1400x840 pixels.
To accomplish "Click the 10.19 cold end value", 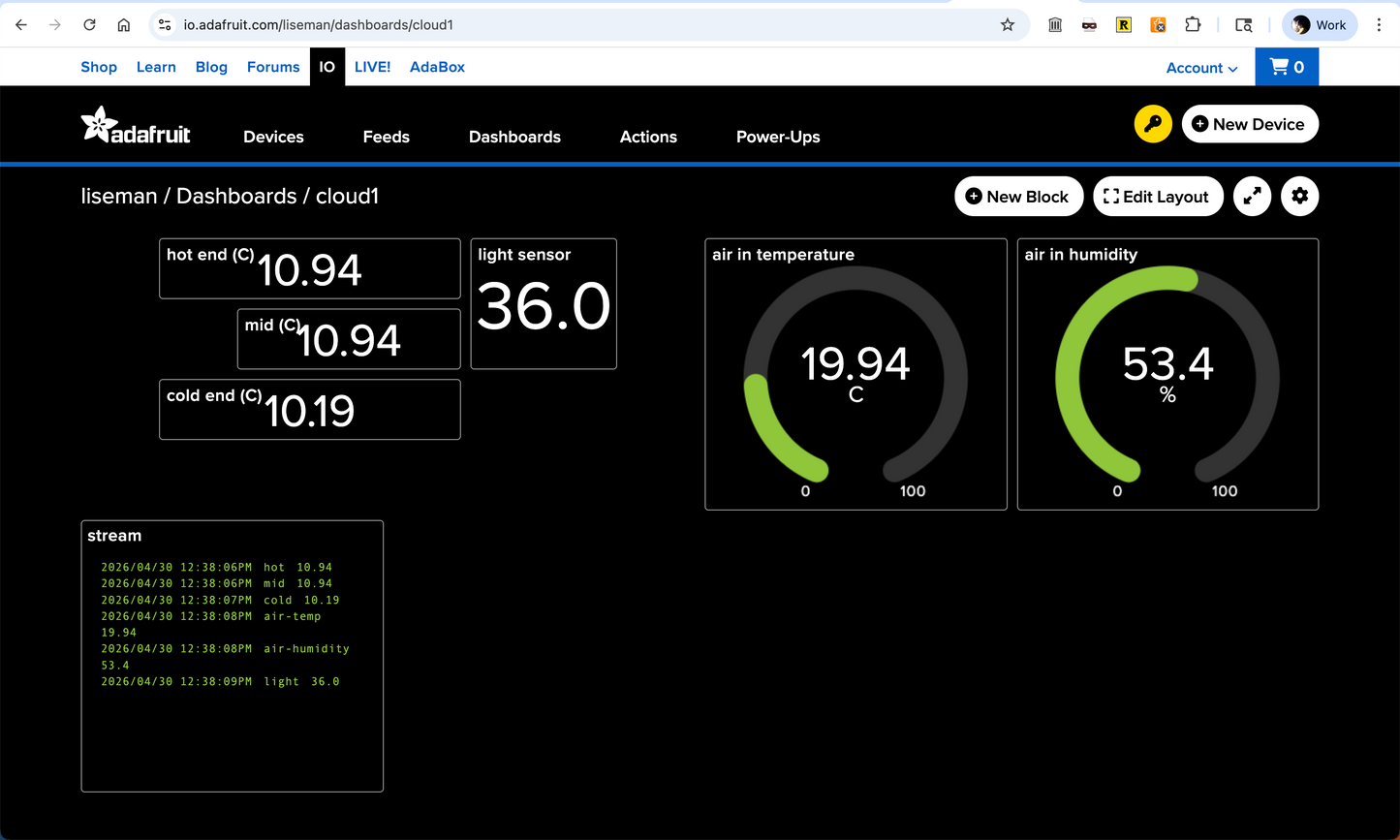I will [x=310, y=411].
